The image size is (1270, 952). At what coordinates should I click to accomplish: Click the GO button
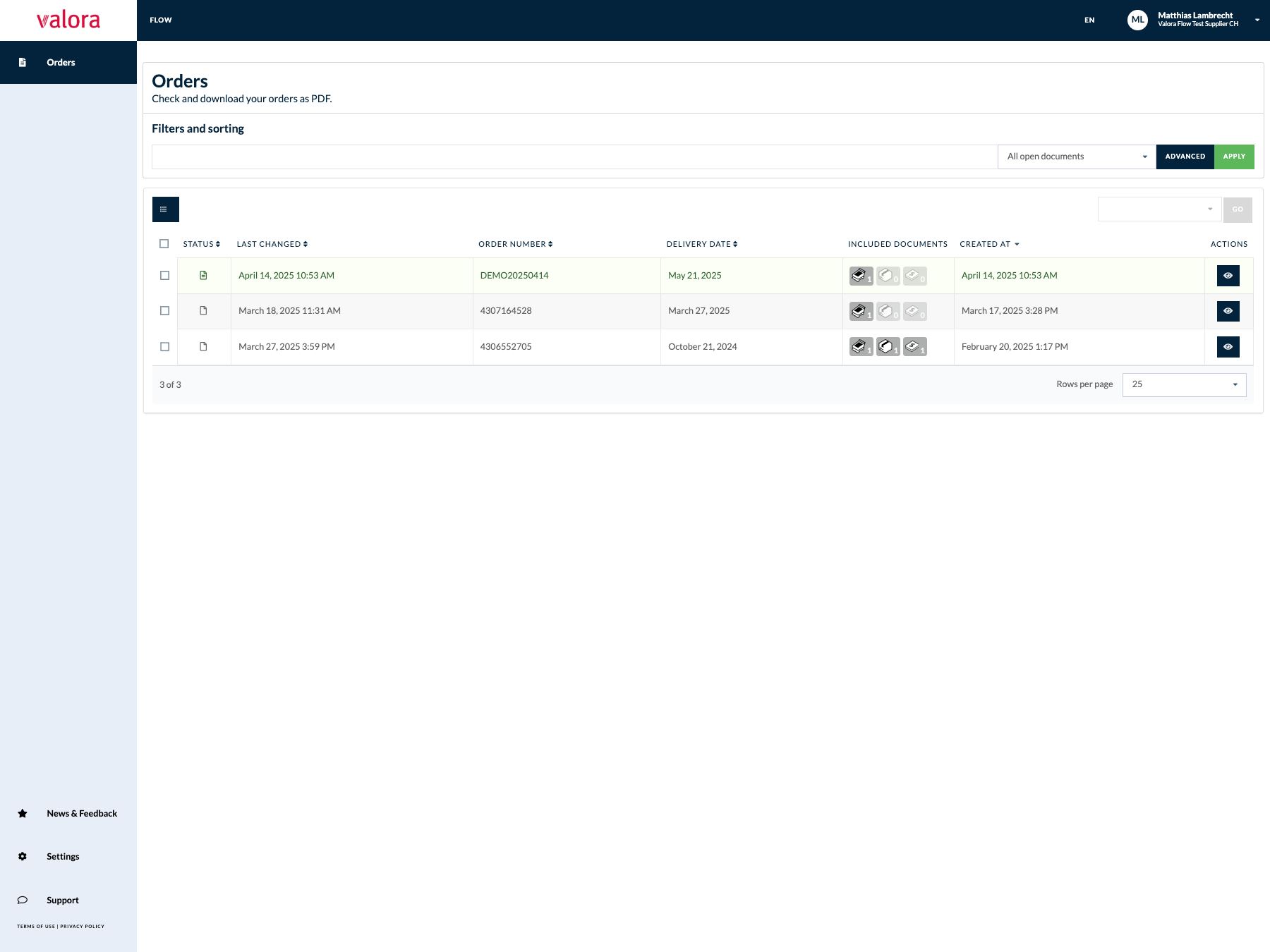(1238, 209)
